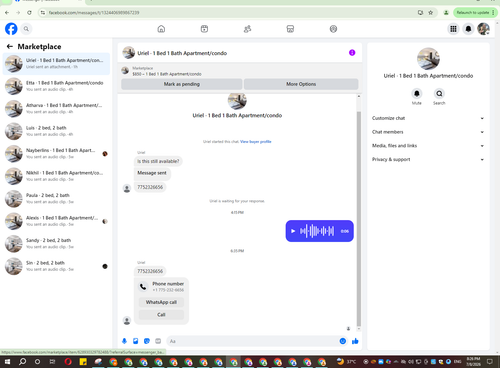The width and height of the screenshot is (500, 368).
Task: Open the emoji picker in message box
Action: click(x=343, y=341)
